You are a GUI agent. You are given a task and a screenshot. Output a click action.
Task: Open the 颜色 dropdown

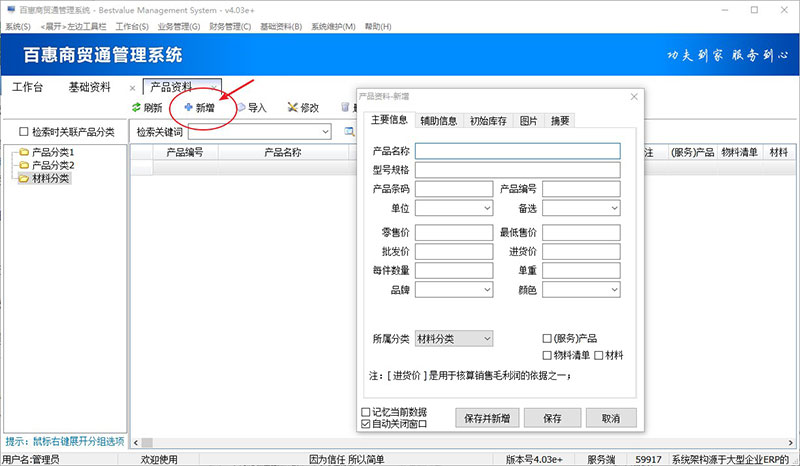click(614, 290)
